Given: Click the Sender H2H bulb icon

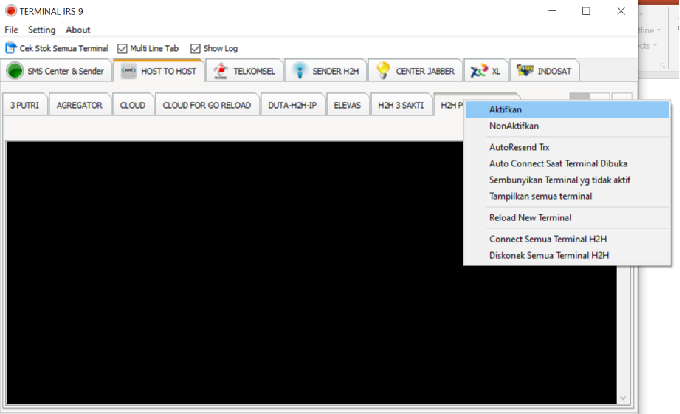Looking at the screenshot, I should (299, 71).
